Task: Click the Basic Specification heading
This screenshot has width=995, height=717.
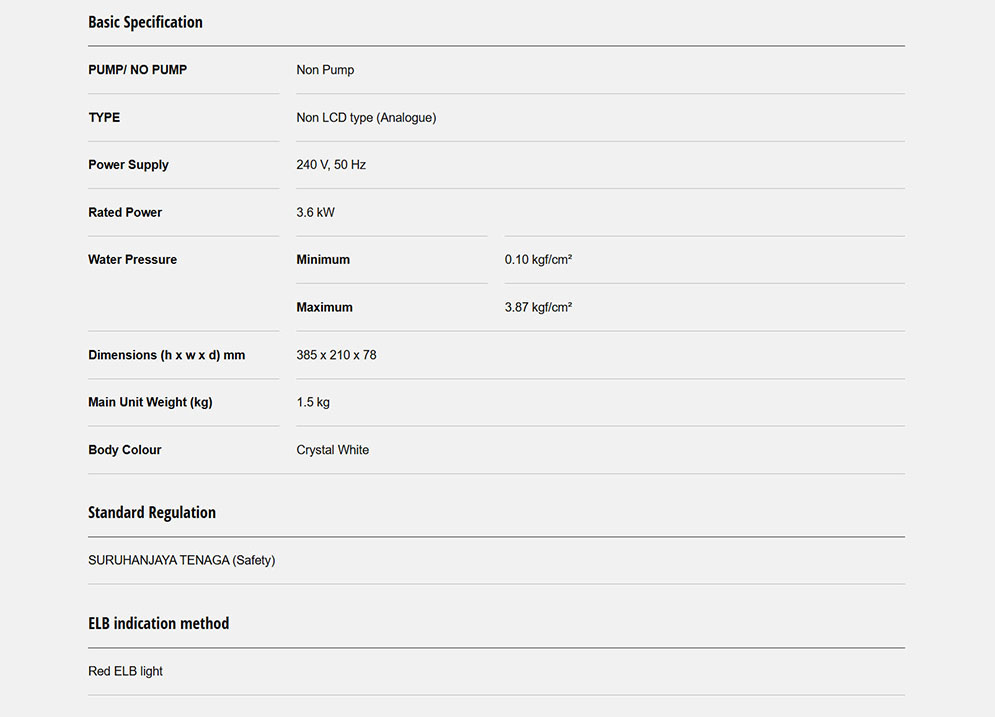Action: tap(145, 22)
